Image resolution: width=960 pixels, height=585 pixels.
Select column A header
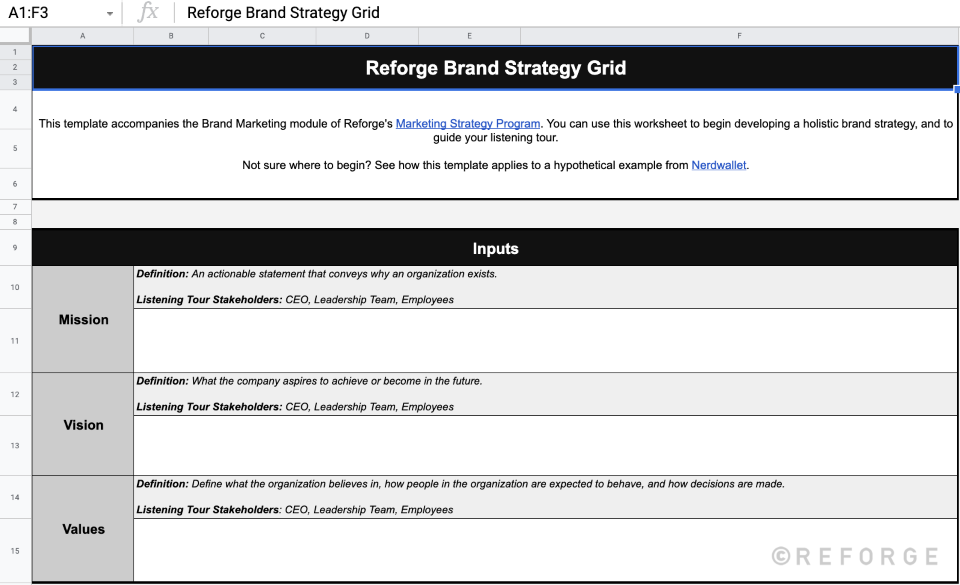(x=82, y=35)
